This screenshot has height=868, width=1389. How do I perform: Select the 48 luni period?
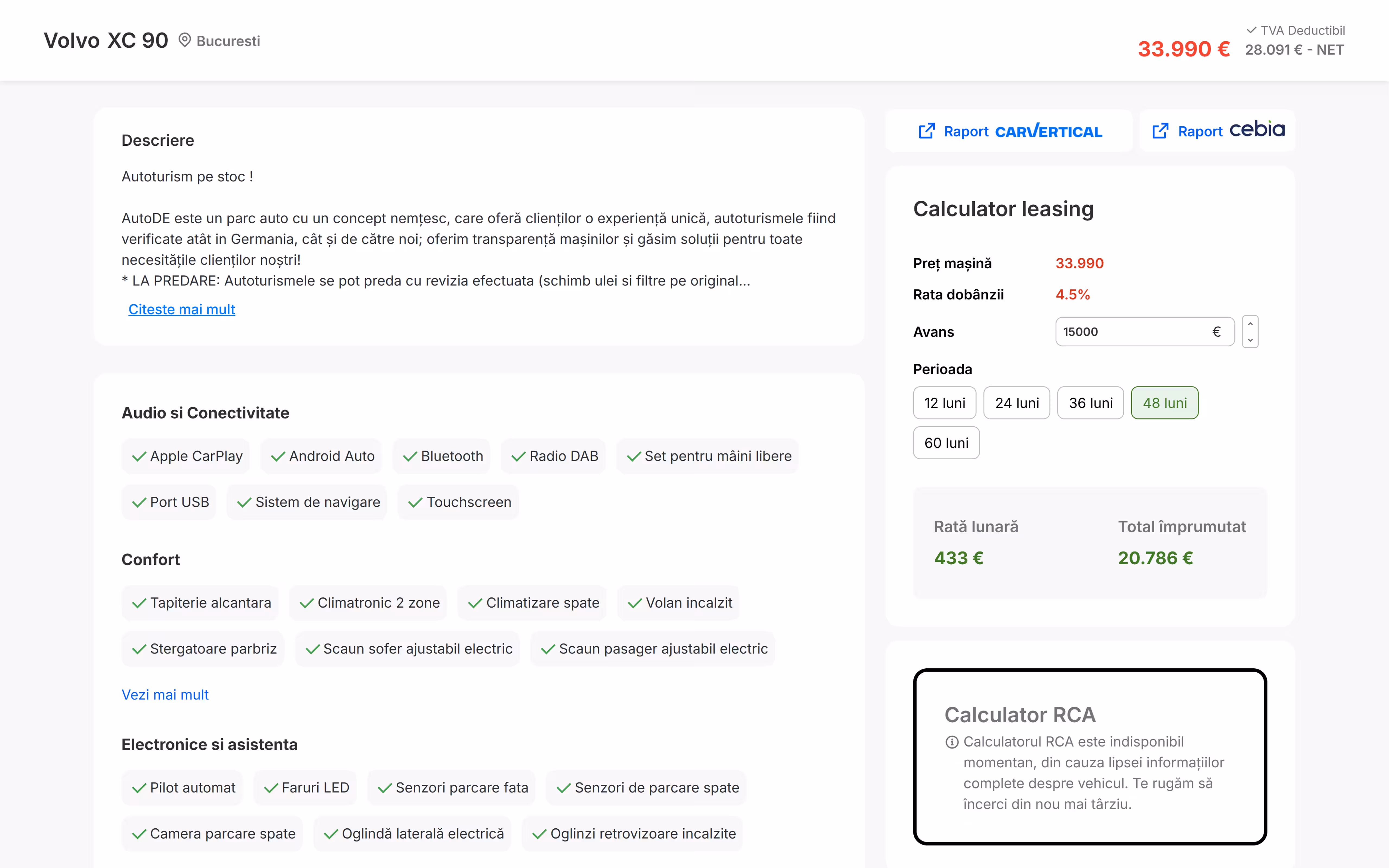1165,403
